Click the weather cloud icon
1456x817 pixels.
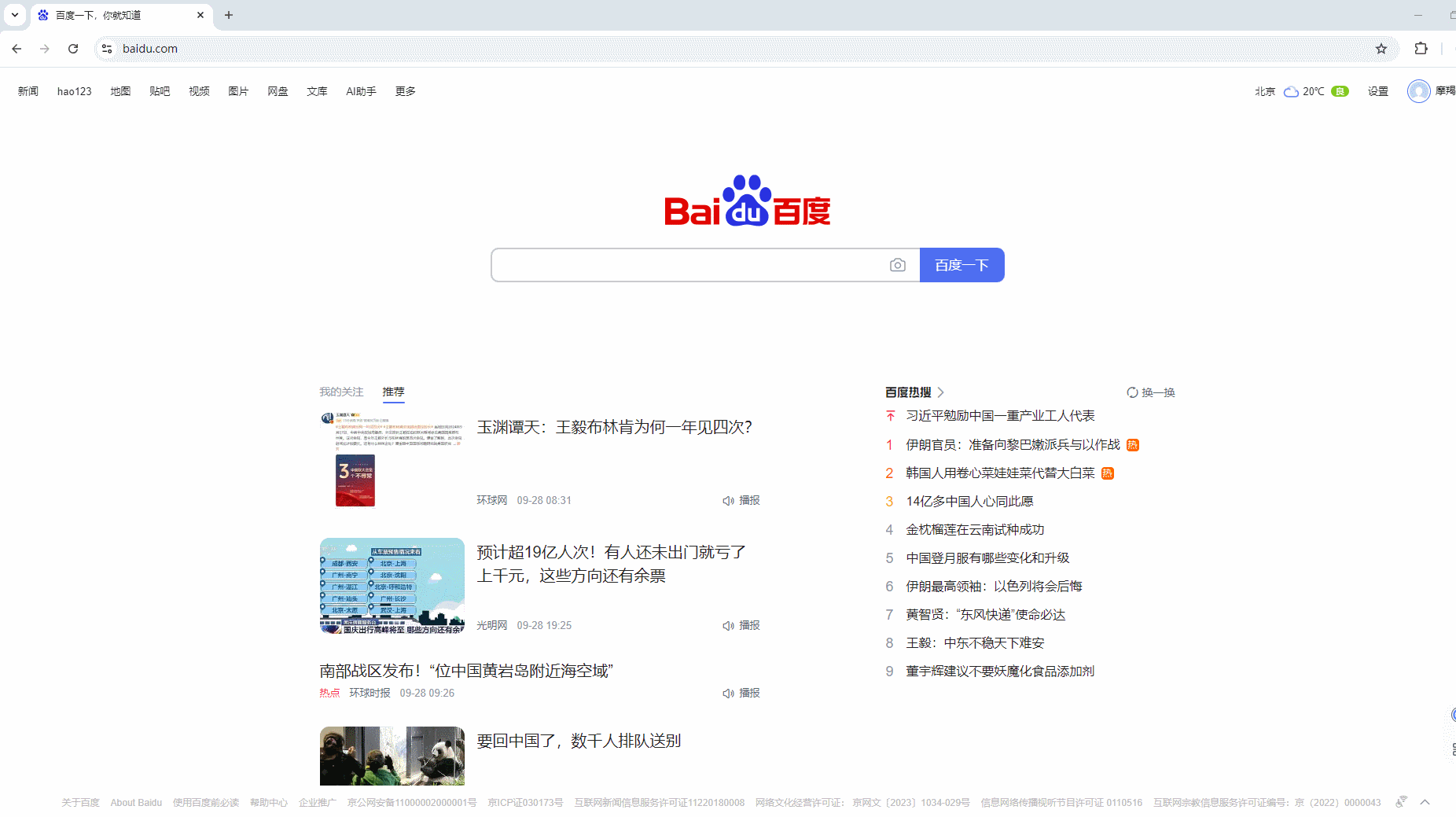(x=1291, y=91)
